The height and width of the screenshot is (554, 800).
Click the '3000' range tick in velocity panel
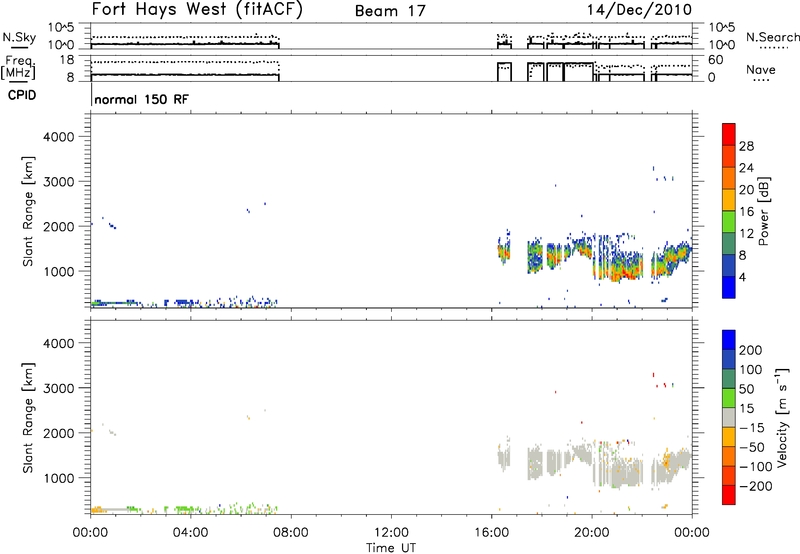[59, 388]
